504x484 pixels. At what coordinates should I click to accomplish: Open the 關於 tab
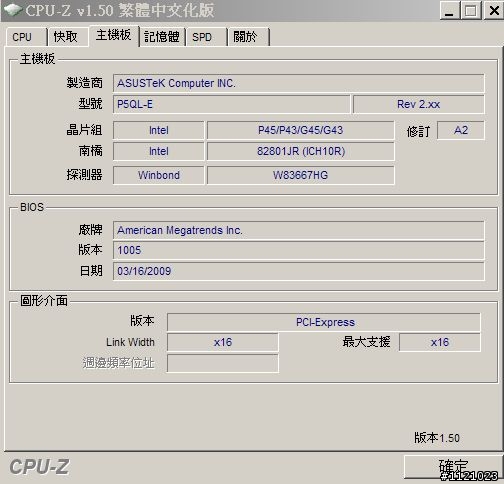click(248, 37)
